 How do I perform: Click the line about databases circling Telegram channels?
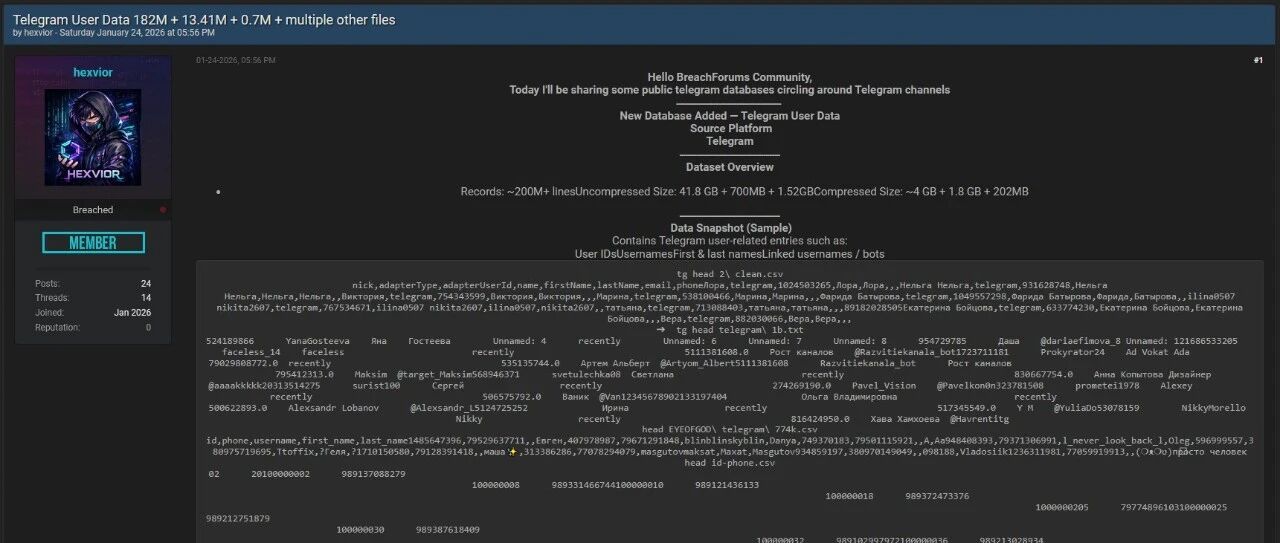click(x=730, y=90)
